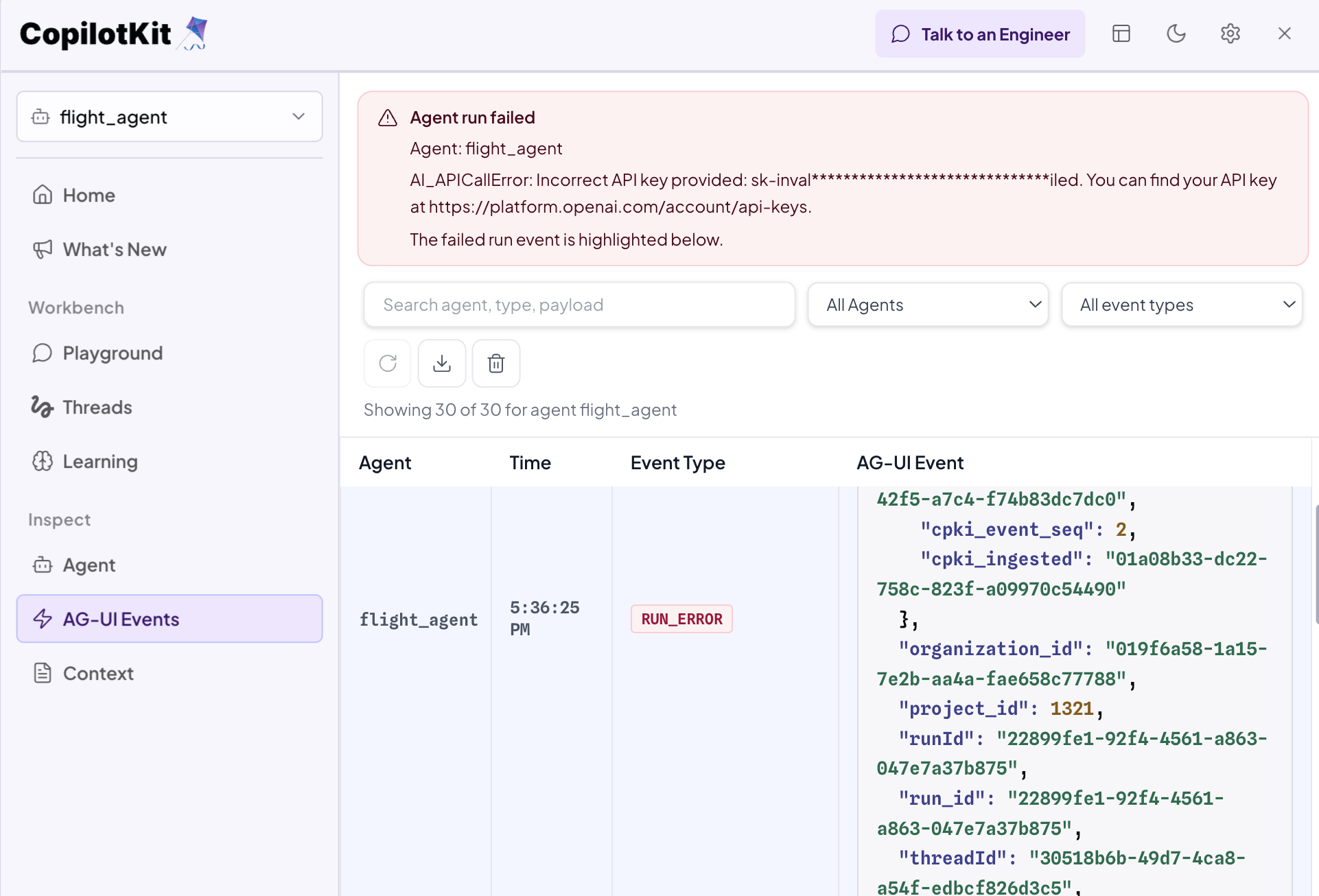
Task: Click the Event Type column header
Action: click(x=678, y=462)
